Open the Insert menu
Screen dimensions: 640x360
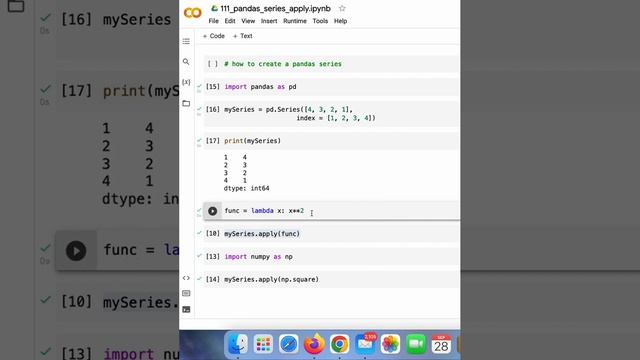point(269,21)
